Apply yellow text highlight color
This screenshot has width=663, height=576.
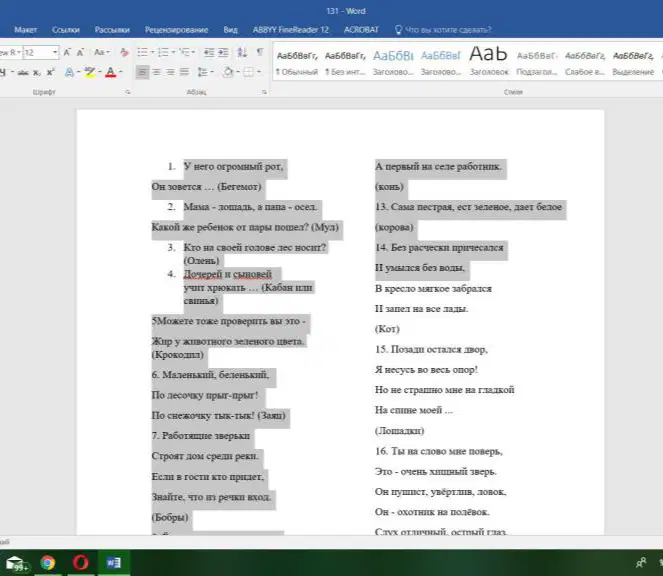click(89, 72)
